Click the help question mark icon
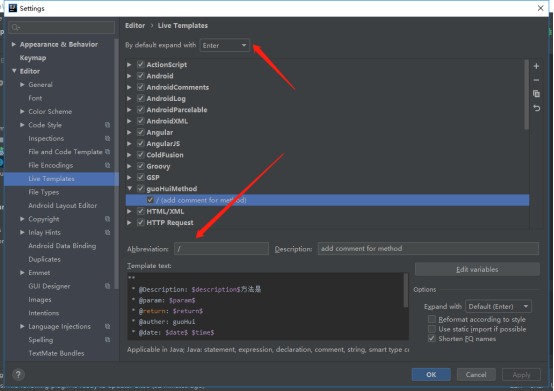Viewport: 554px width, 391px height. pos(18,374)
